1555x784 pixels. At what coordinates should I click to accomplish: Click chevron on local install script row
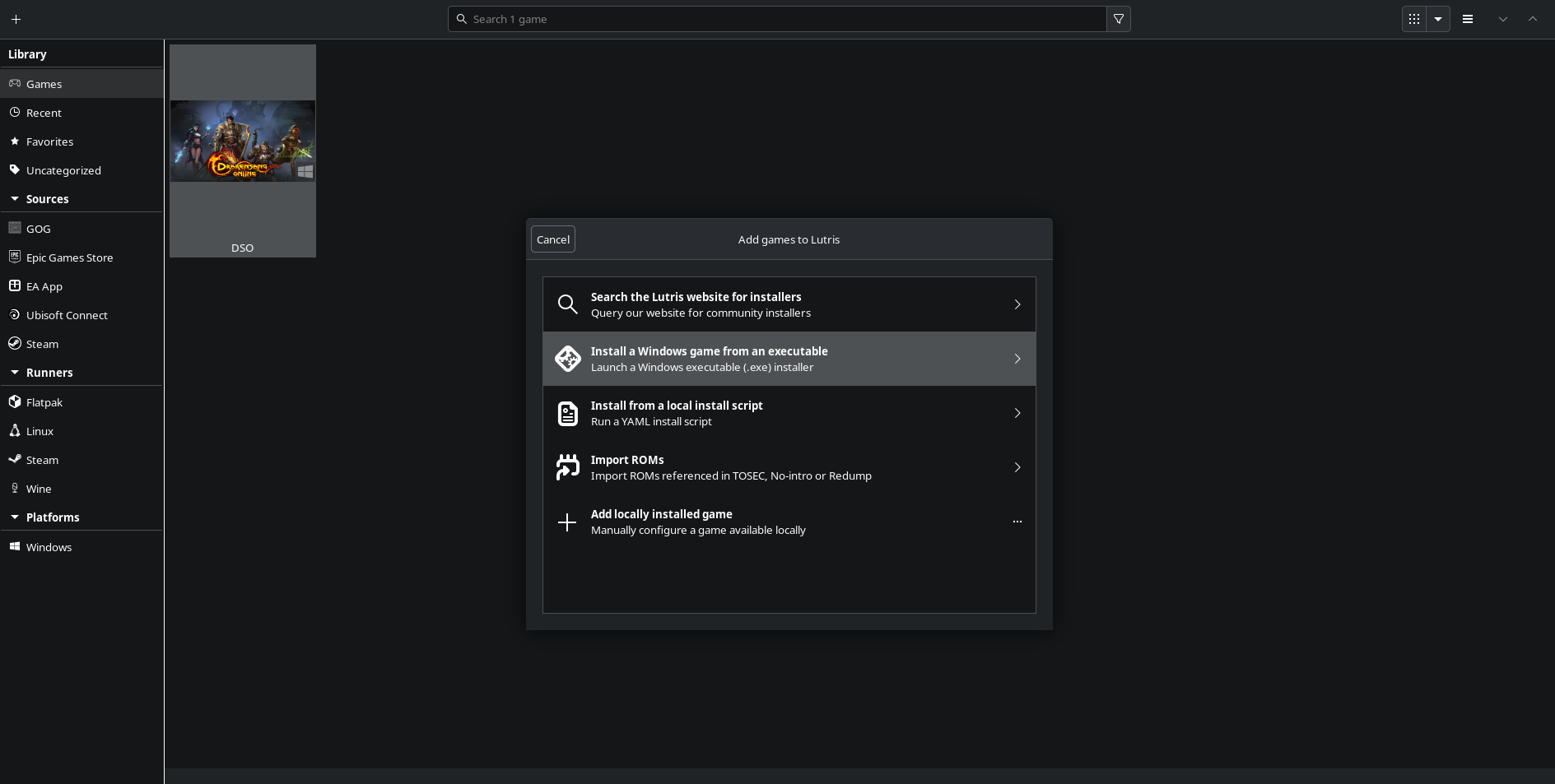coord(1017,413)
